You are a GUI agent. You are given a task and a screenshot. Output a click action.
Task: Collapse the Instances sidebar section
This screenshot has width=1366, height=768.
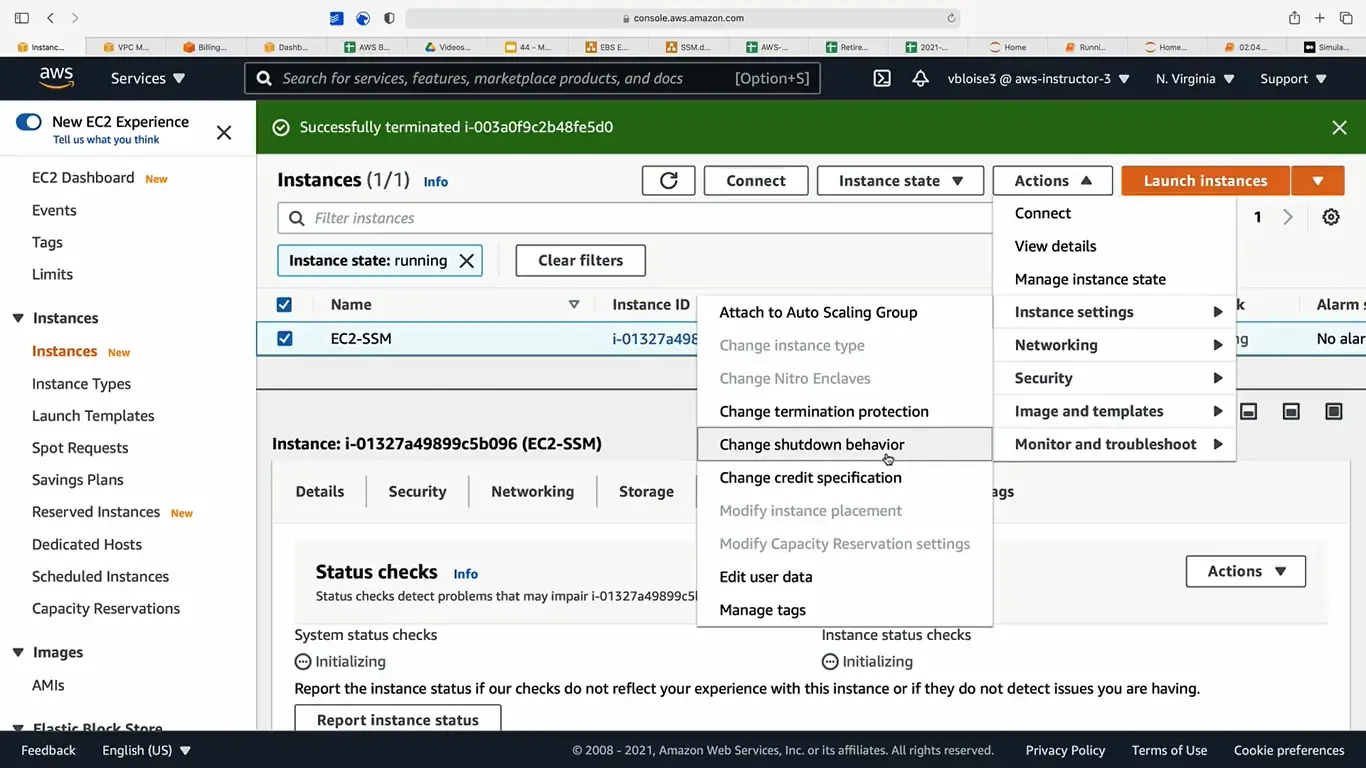tap(18, 318)
